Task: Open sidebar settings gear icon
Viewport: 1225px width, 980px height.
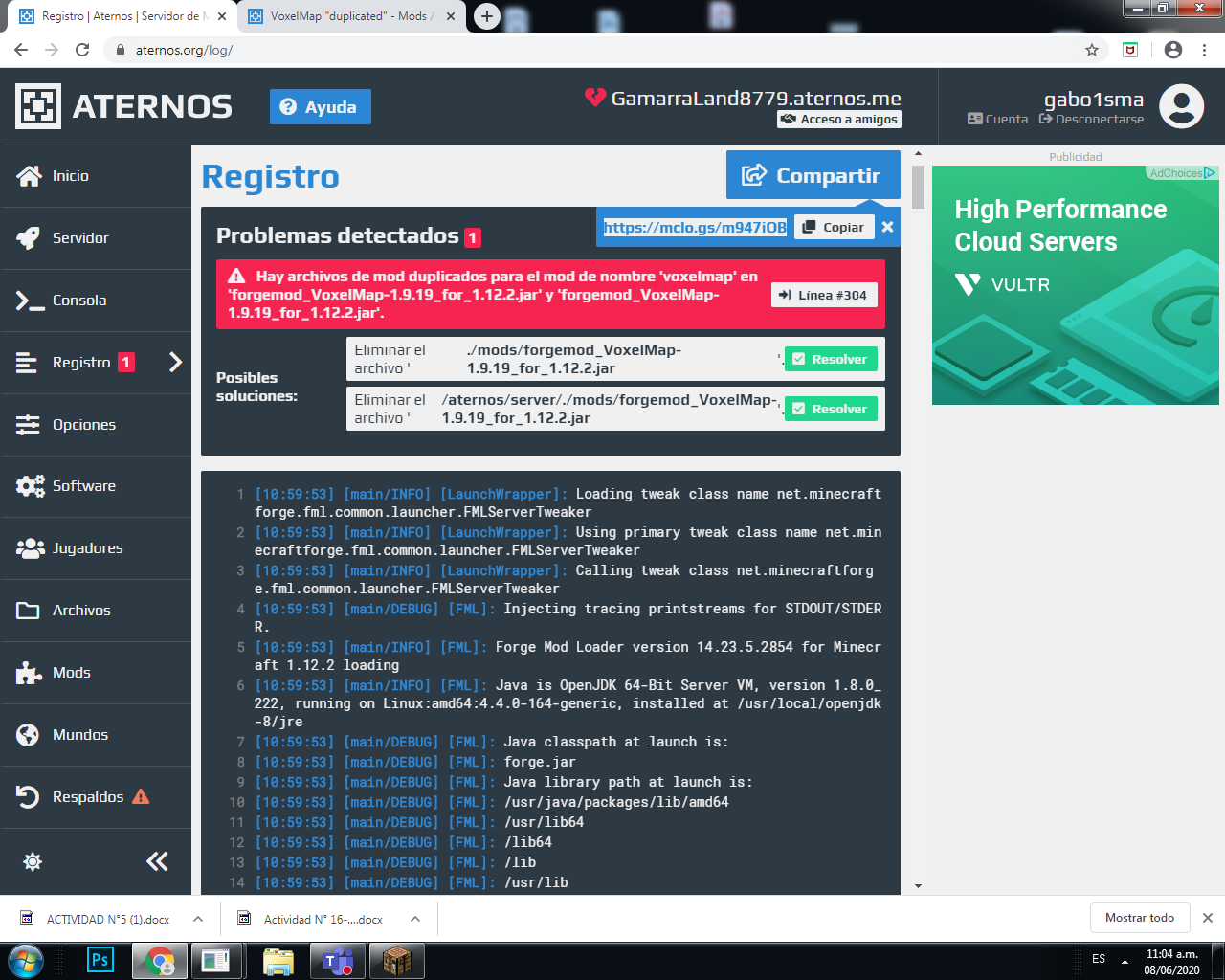Action: 33,861
